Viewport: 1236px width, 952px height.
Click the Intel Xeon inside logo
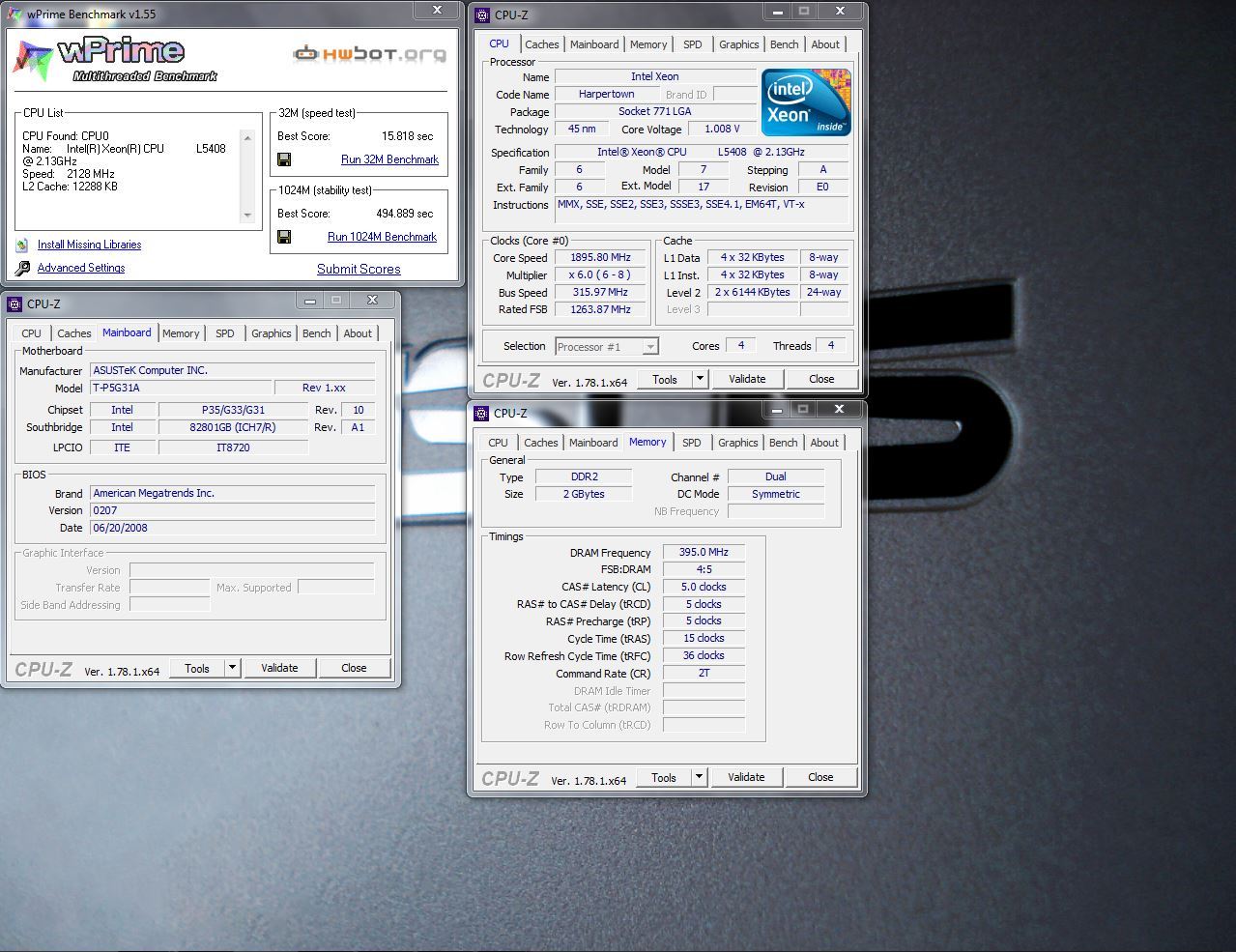coord(806,101)
